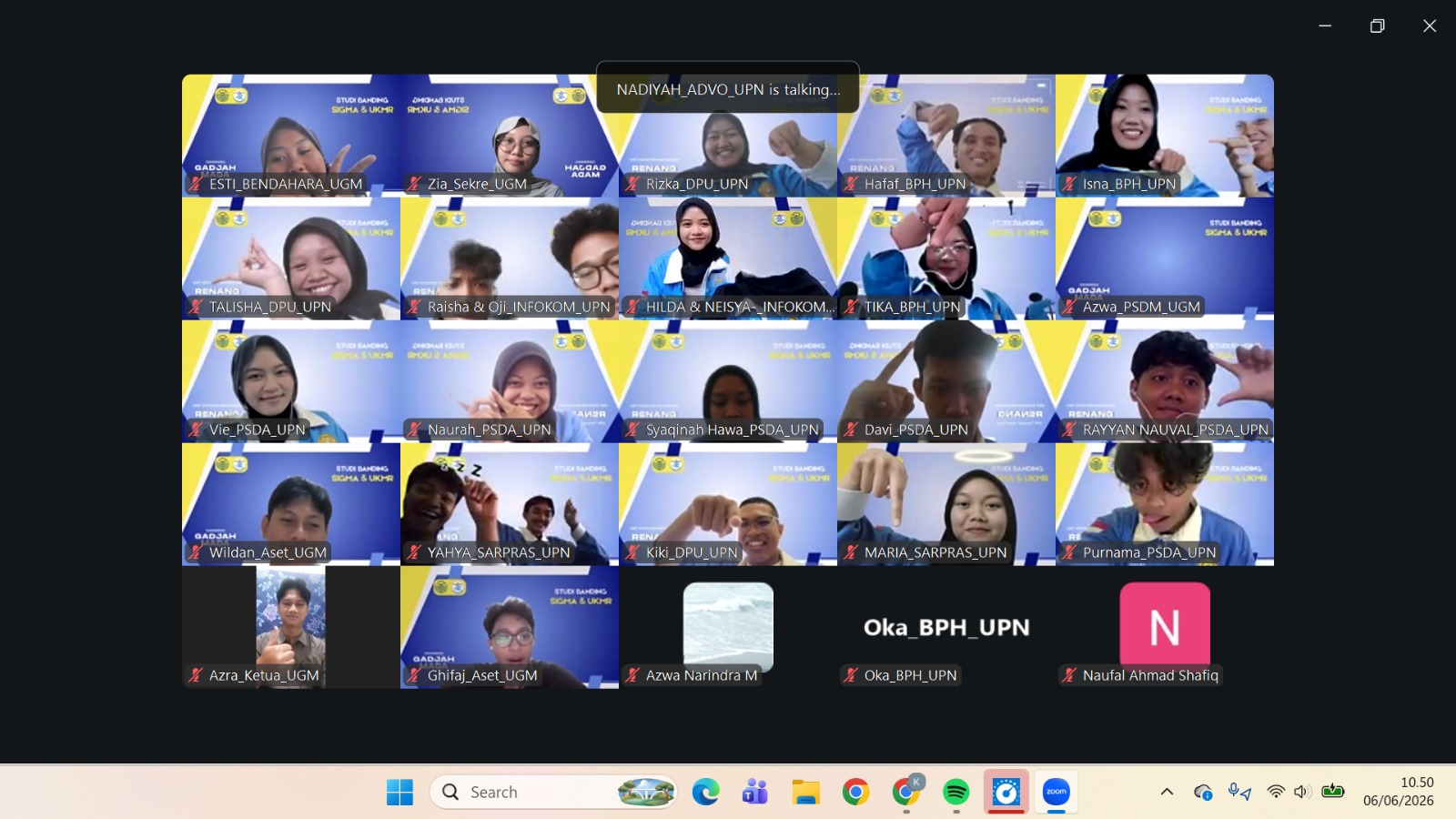
Task: Click muted mic icon beside Naufal Ahmad Shafiq
Action: click(1069, 675)
